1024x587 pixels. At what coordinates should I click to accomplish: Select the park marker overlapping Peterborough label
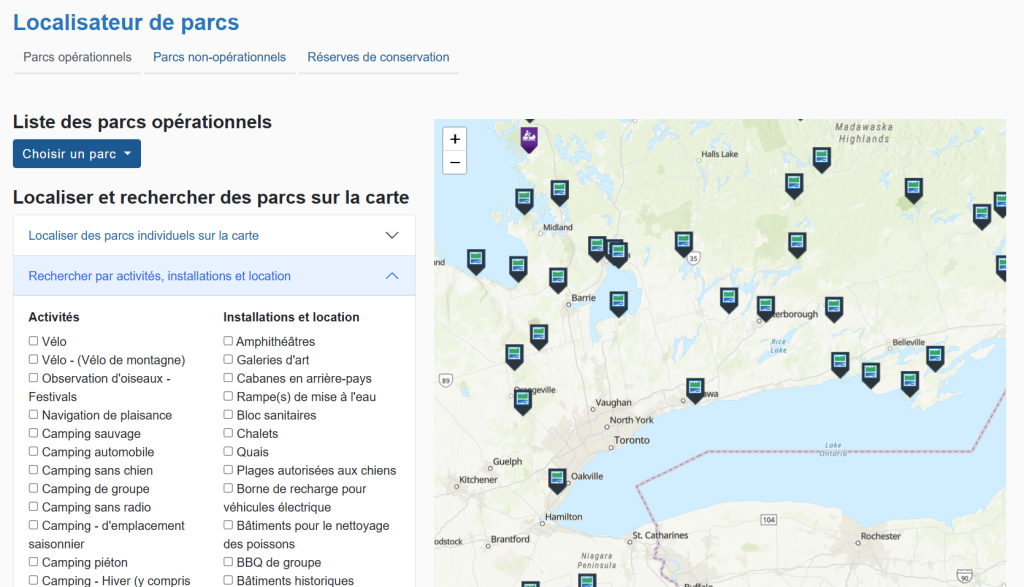point(765,308)
